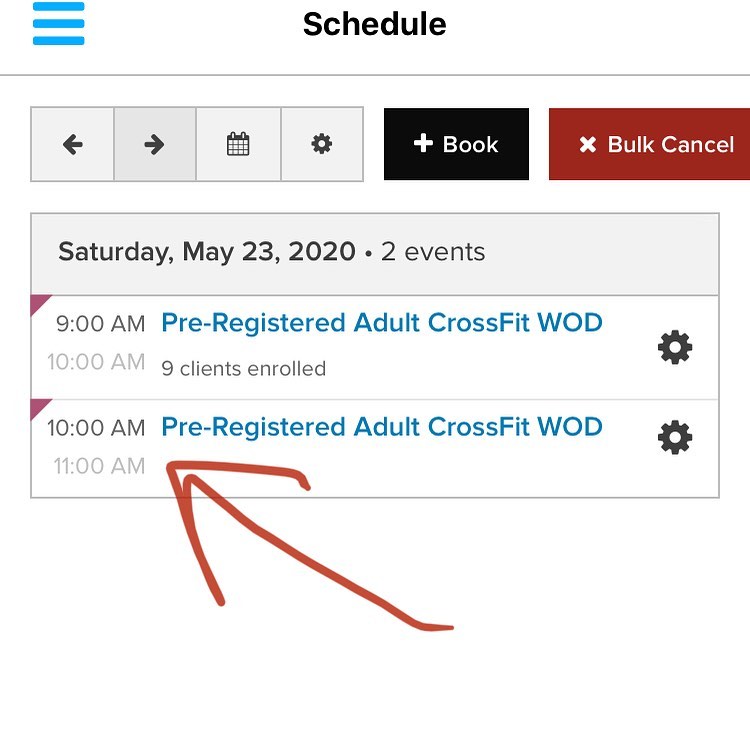This screenshot has height=745, width=750.
Task: Click the "2 events" count in header
Action: pos(432,251)
